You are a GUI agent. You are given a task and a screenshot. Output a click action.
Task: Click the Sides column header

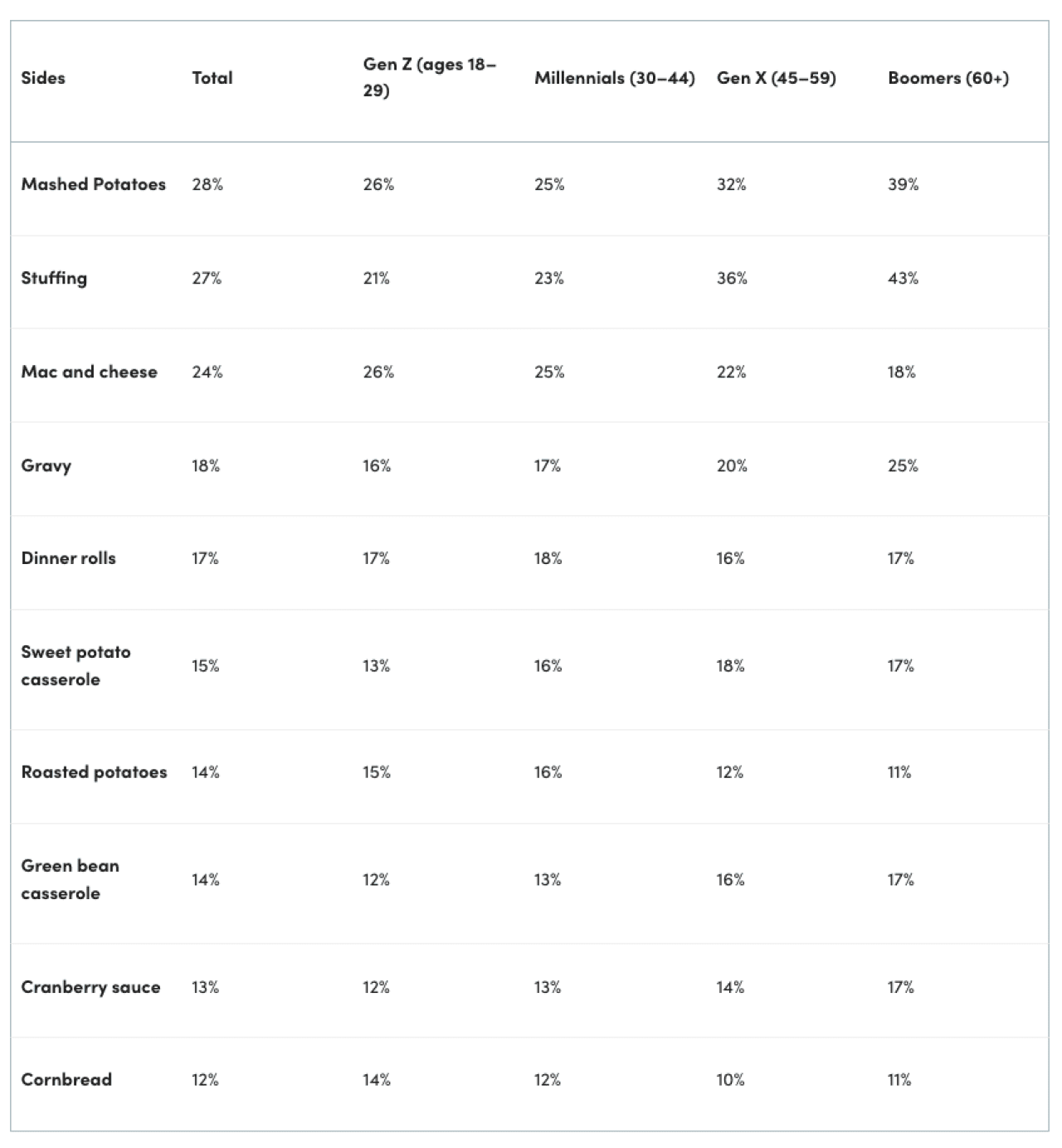(x=43, y=78)
